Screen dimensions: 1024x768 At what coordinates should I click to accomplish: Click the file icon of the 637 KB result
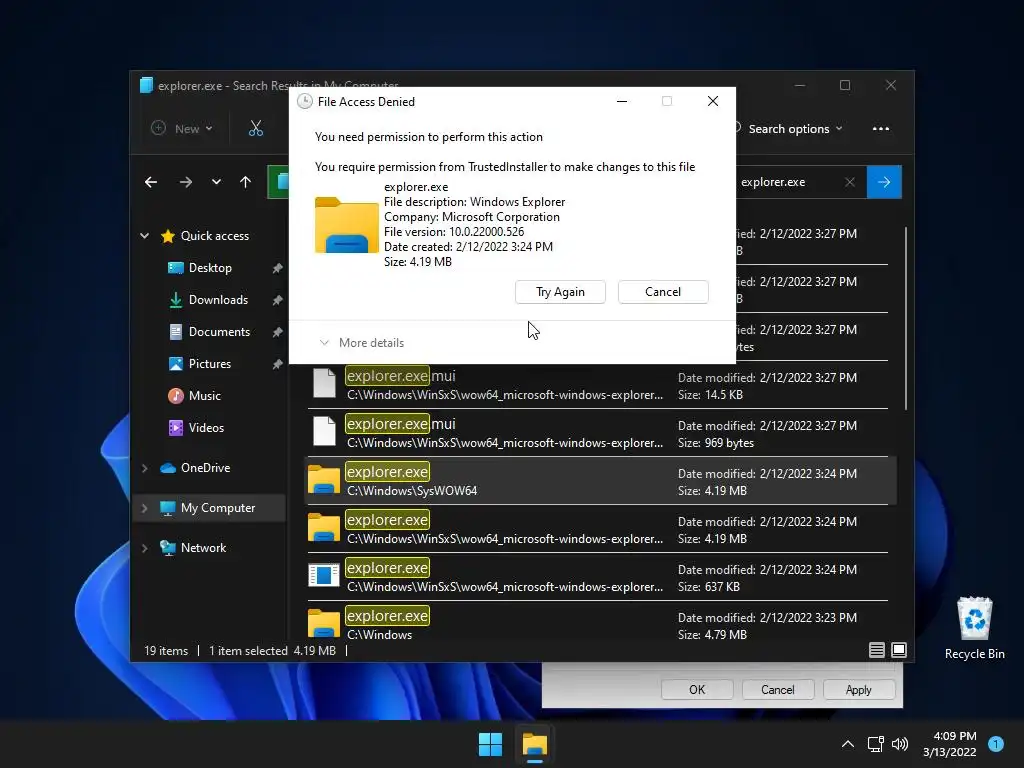[324, 575]
